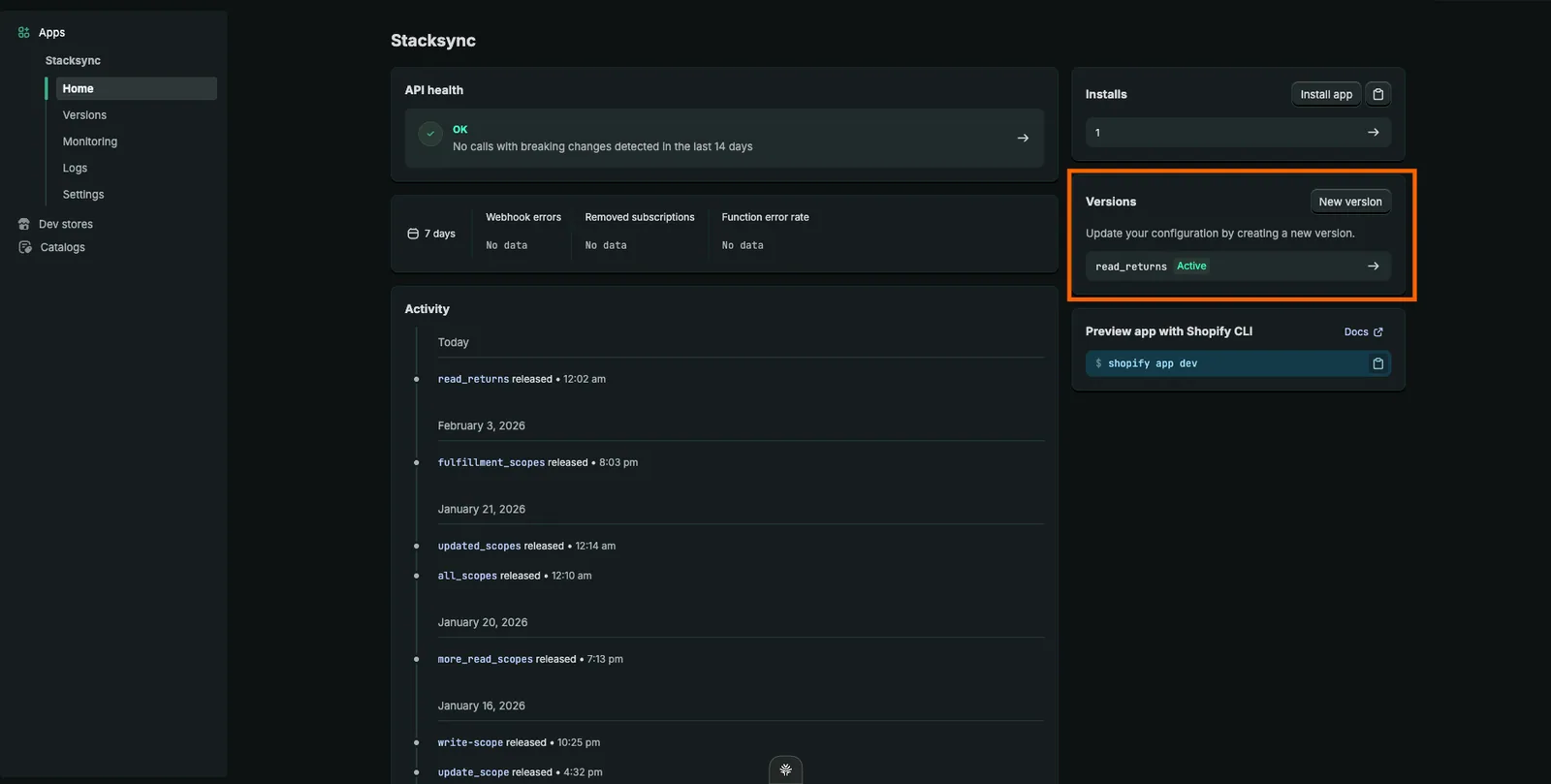Open Settings in the sidebar
Viewport: 1551px width, 784px height.
pos(83,195)
